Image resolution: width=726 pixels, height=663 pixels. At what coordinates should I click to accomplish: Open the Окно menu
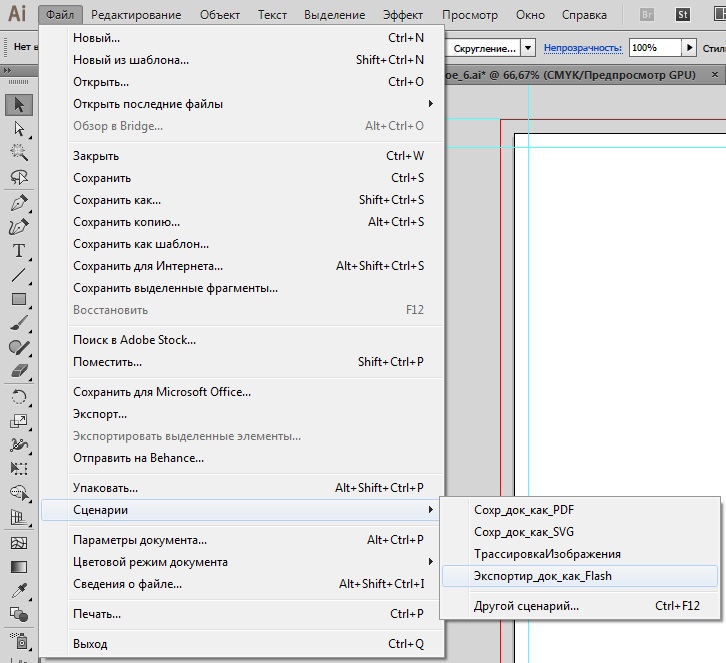pos(531,15)
